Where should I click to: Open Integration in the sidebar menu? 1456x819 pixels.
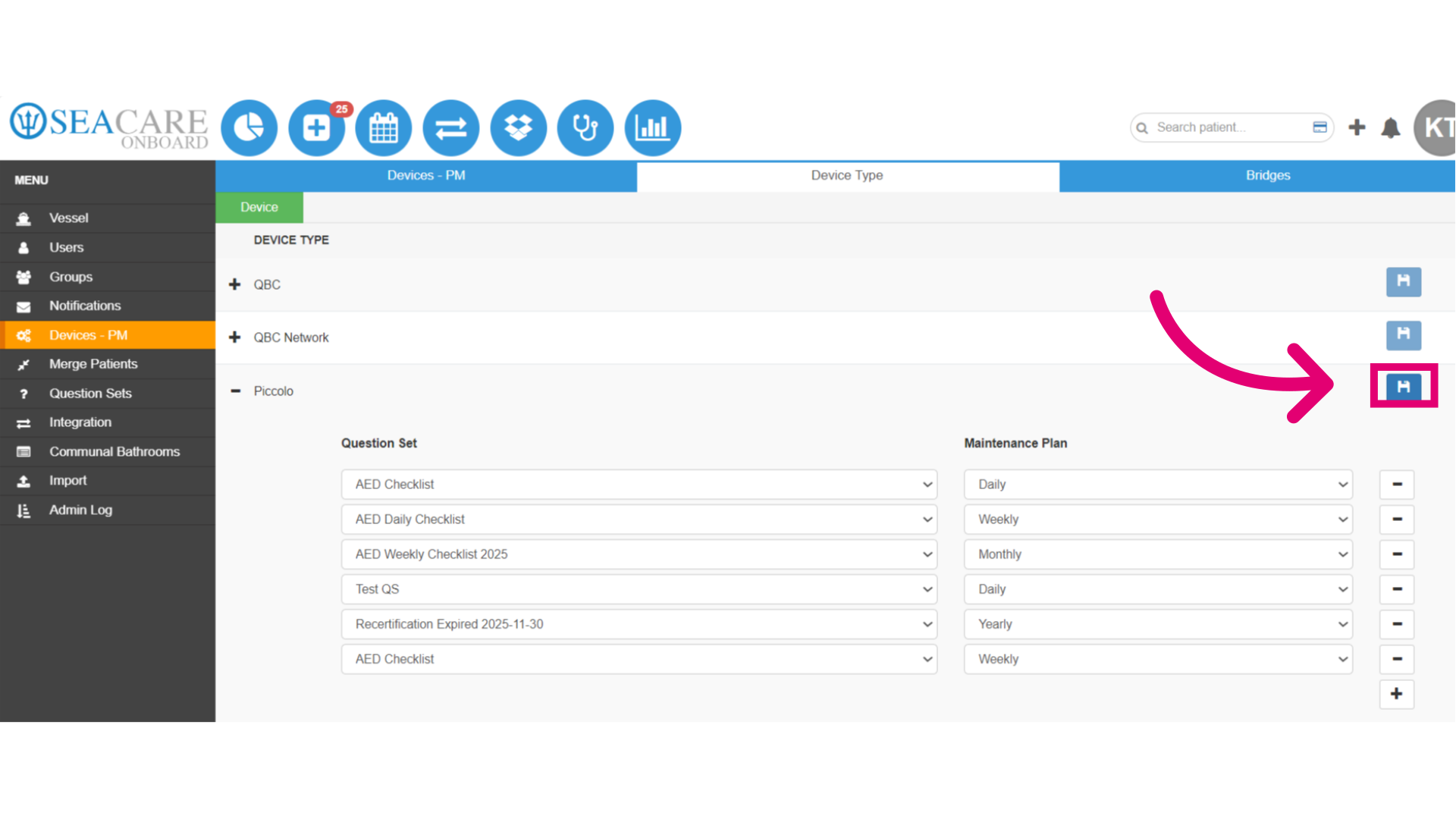coord(108,422)
